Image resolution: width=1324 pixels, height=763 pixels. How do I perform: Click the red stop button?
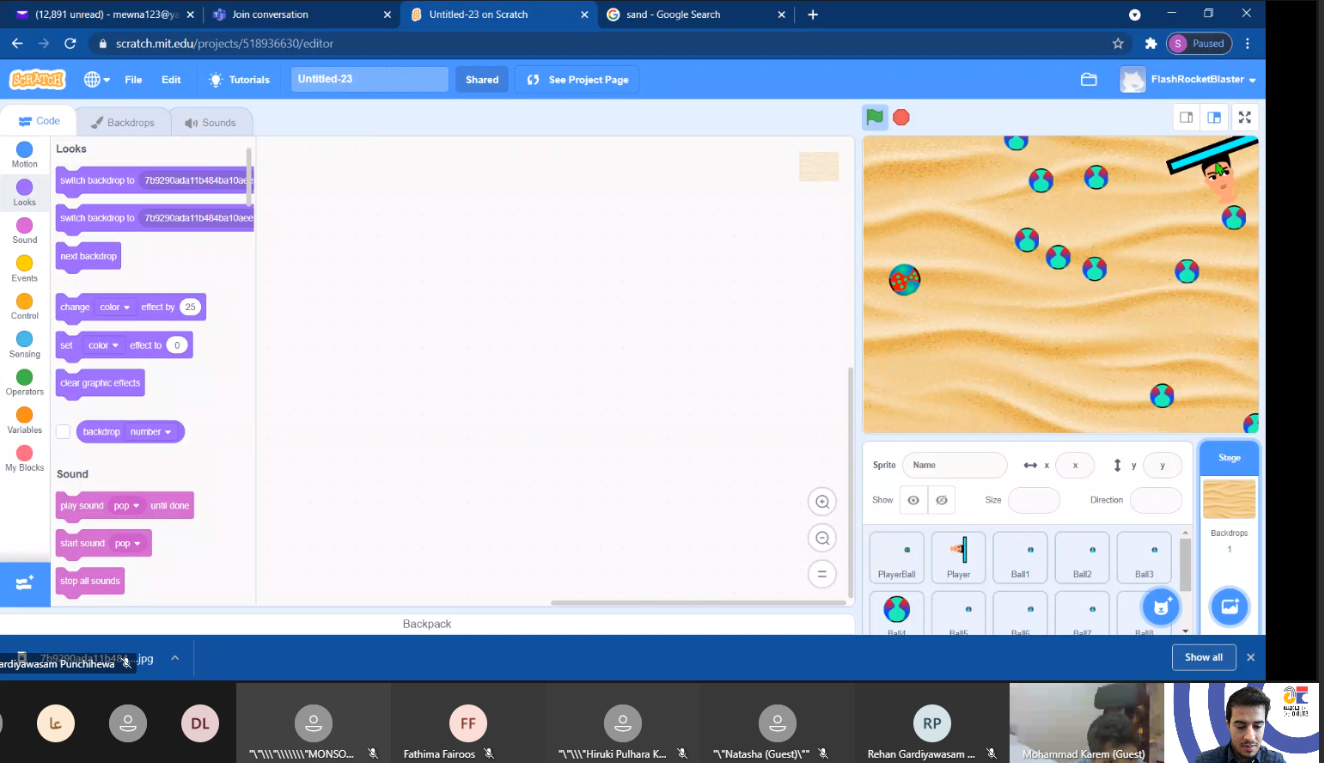[901, 117]
